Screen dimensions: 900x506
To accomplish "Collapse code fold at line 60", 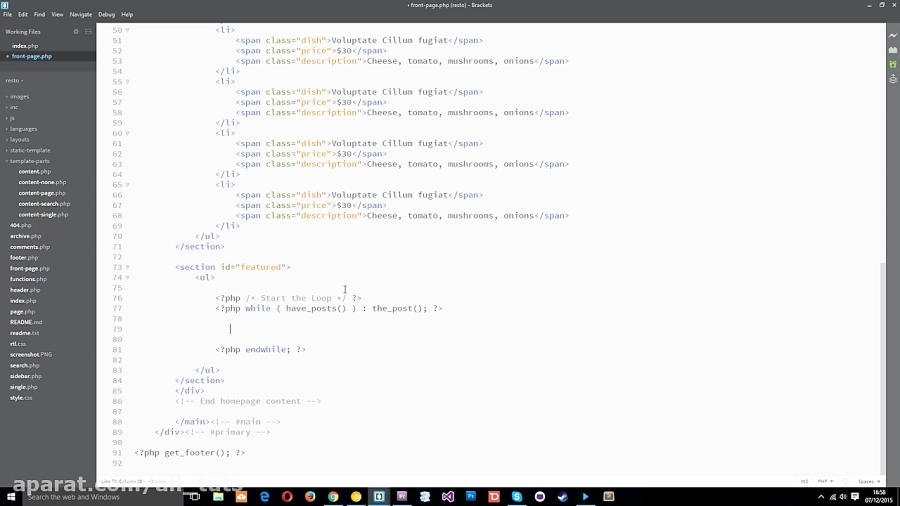I will (127, 133).
